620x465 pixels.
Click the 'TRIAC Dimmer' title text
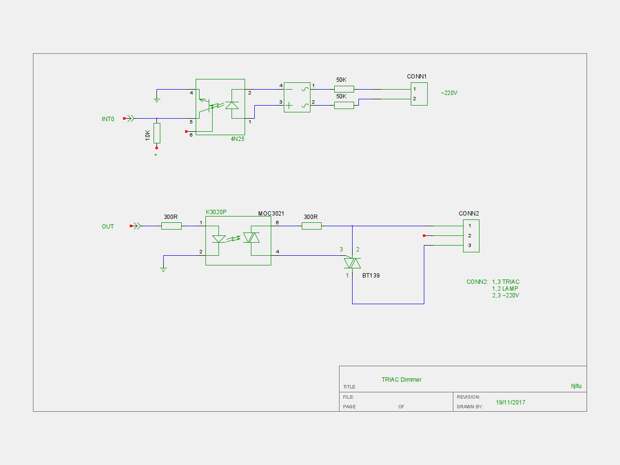[401, 380]
